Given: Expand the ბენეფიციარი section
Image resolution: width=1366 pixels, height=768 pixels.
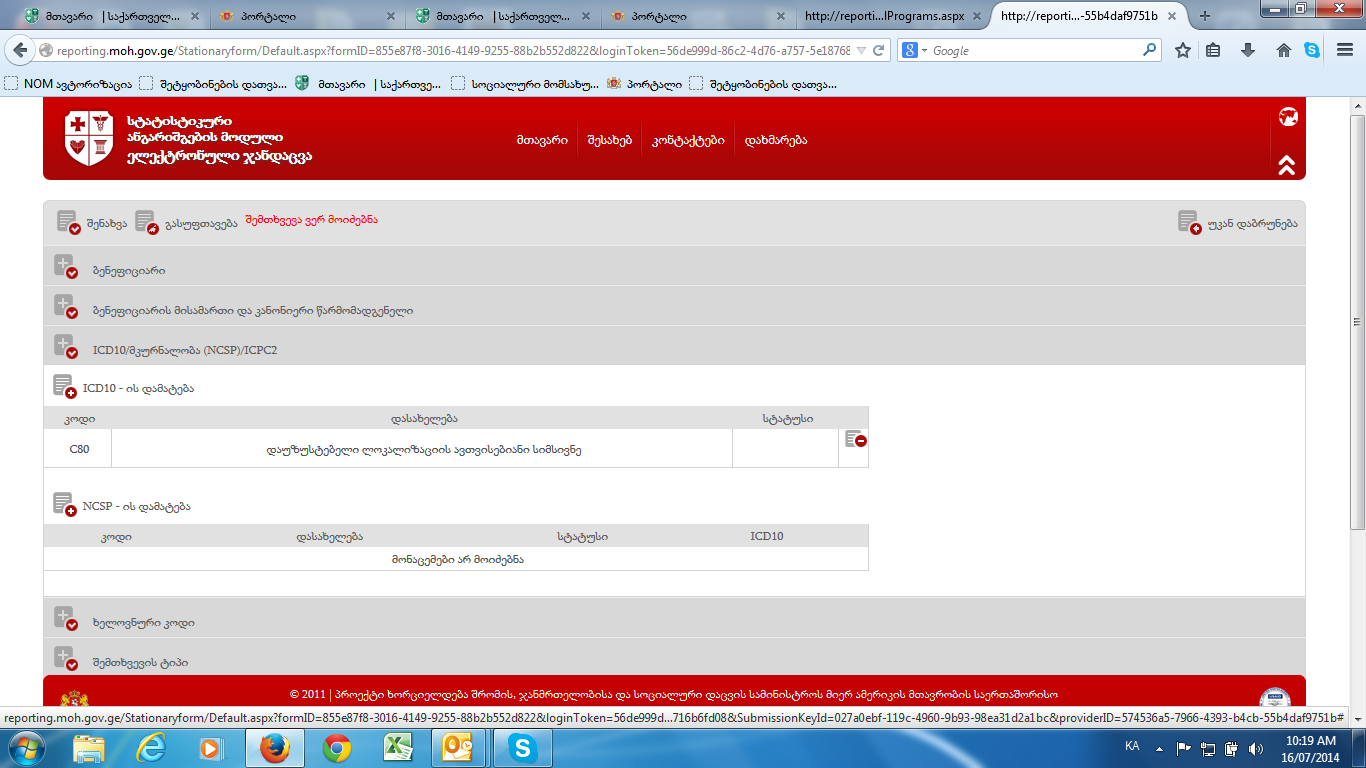Looking at the screenshot, I should coord(65,268).
